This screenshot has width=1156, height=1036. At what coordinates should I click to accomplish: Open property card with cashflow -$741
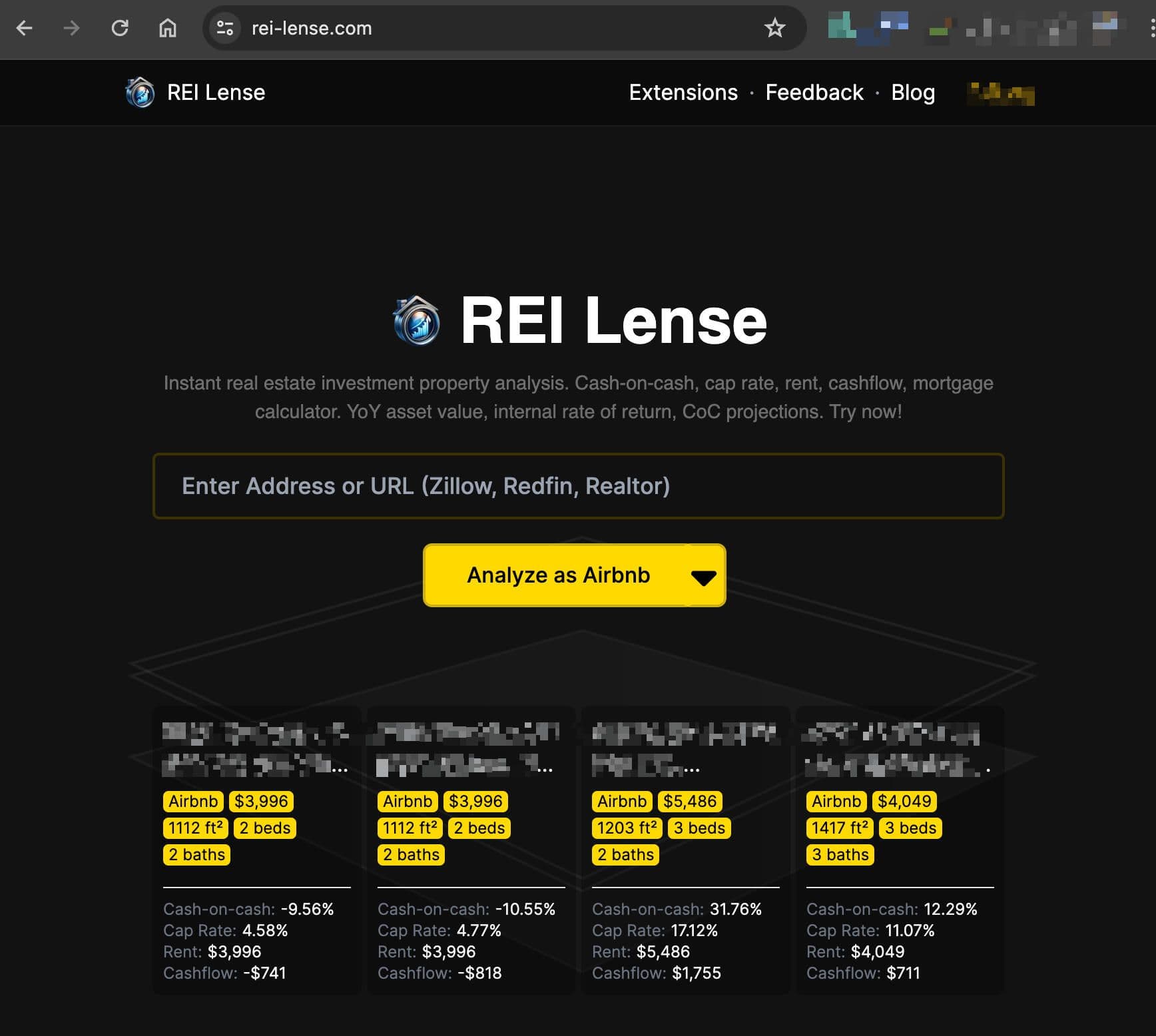256,850
